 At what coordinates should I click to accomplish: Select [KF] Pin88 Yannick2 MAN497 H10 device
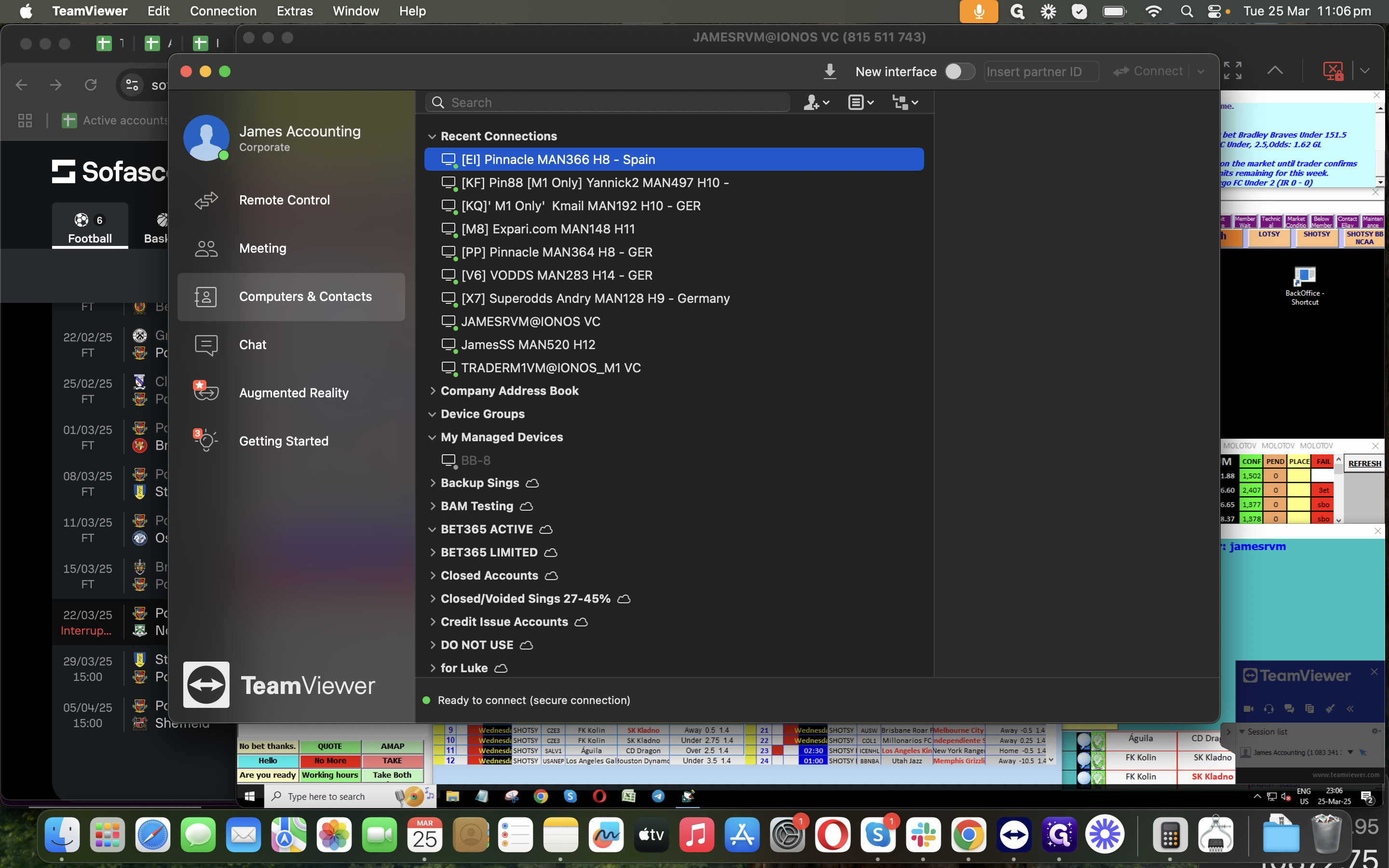(674, 183)
